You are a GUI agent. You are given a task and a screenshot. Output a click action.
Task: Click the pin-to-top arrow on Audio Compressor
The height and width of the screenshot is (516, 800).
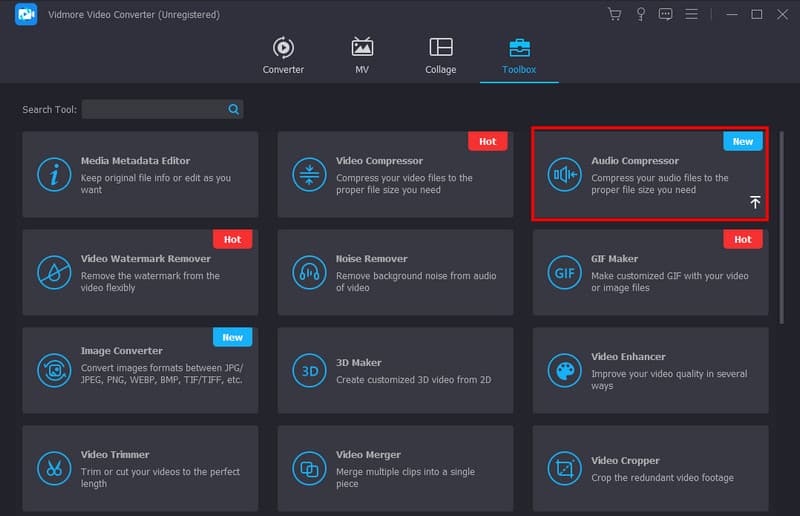tap(755, 202)
